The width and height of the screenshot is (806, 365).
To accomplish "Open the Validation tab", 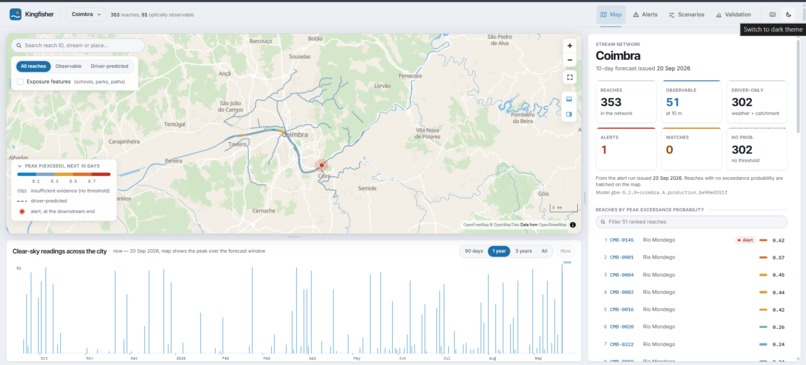I will click(x=733, y=15).
